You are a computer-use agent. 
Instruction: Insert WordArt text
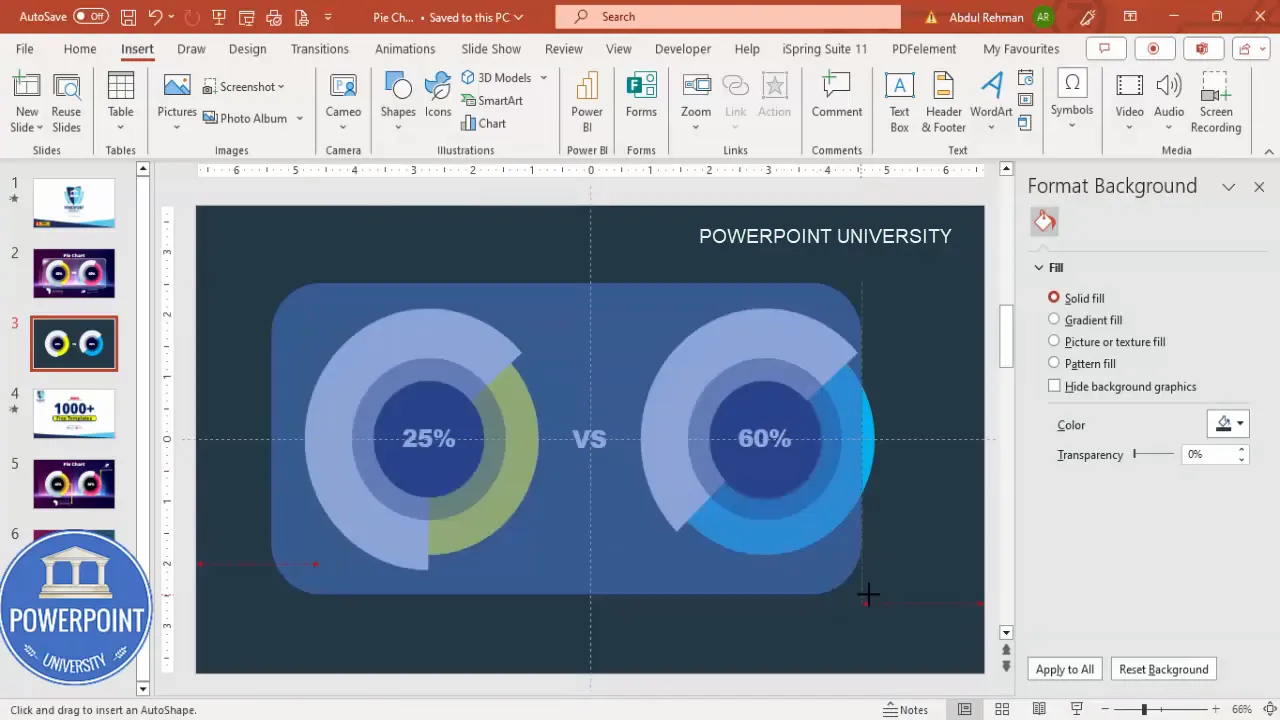990,100
